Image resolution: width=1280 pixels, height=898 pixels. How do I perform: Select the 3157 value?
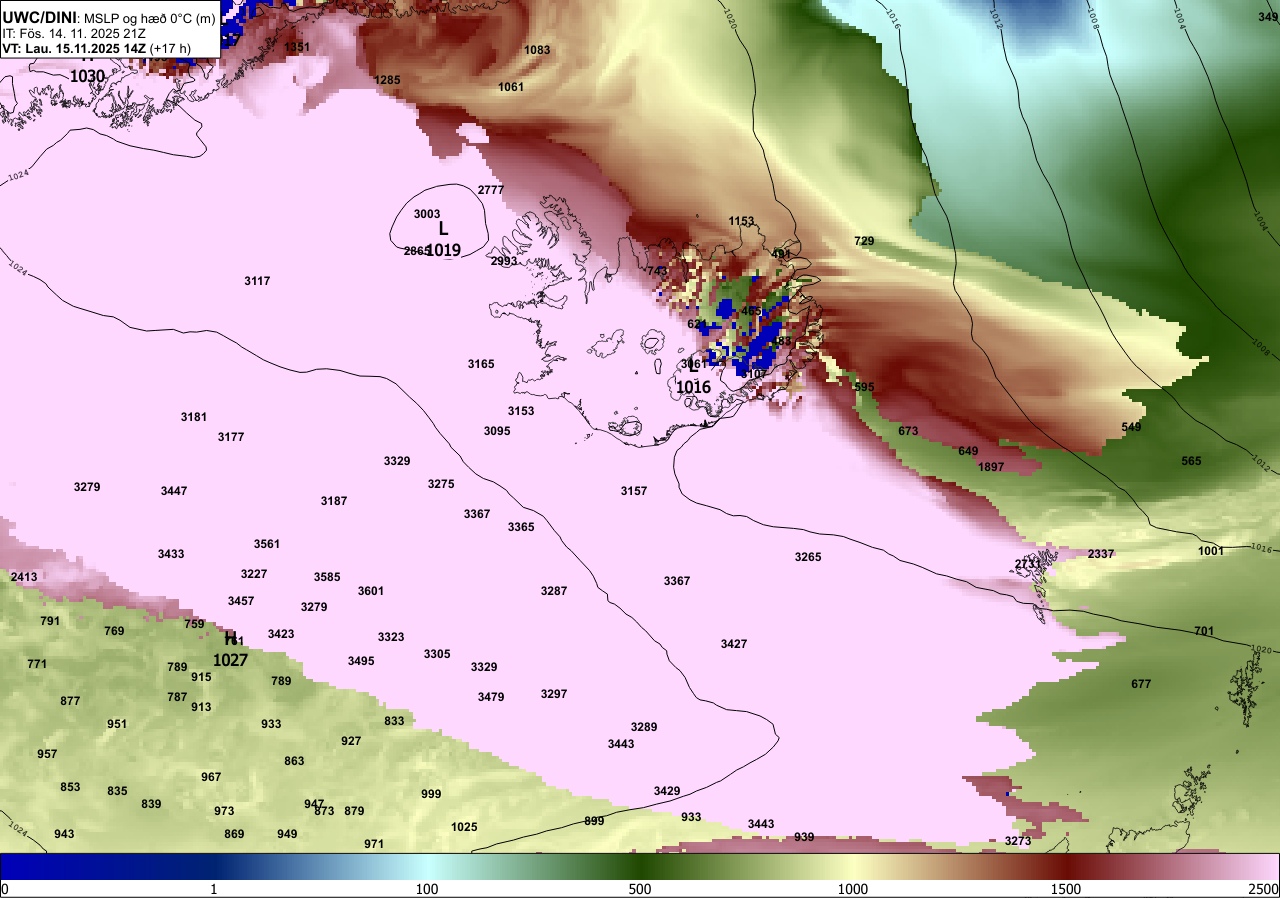634,491
